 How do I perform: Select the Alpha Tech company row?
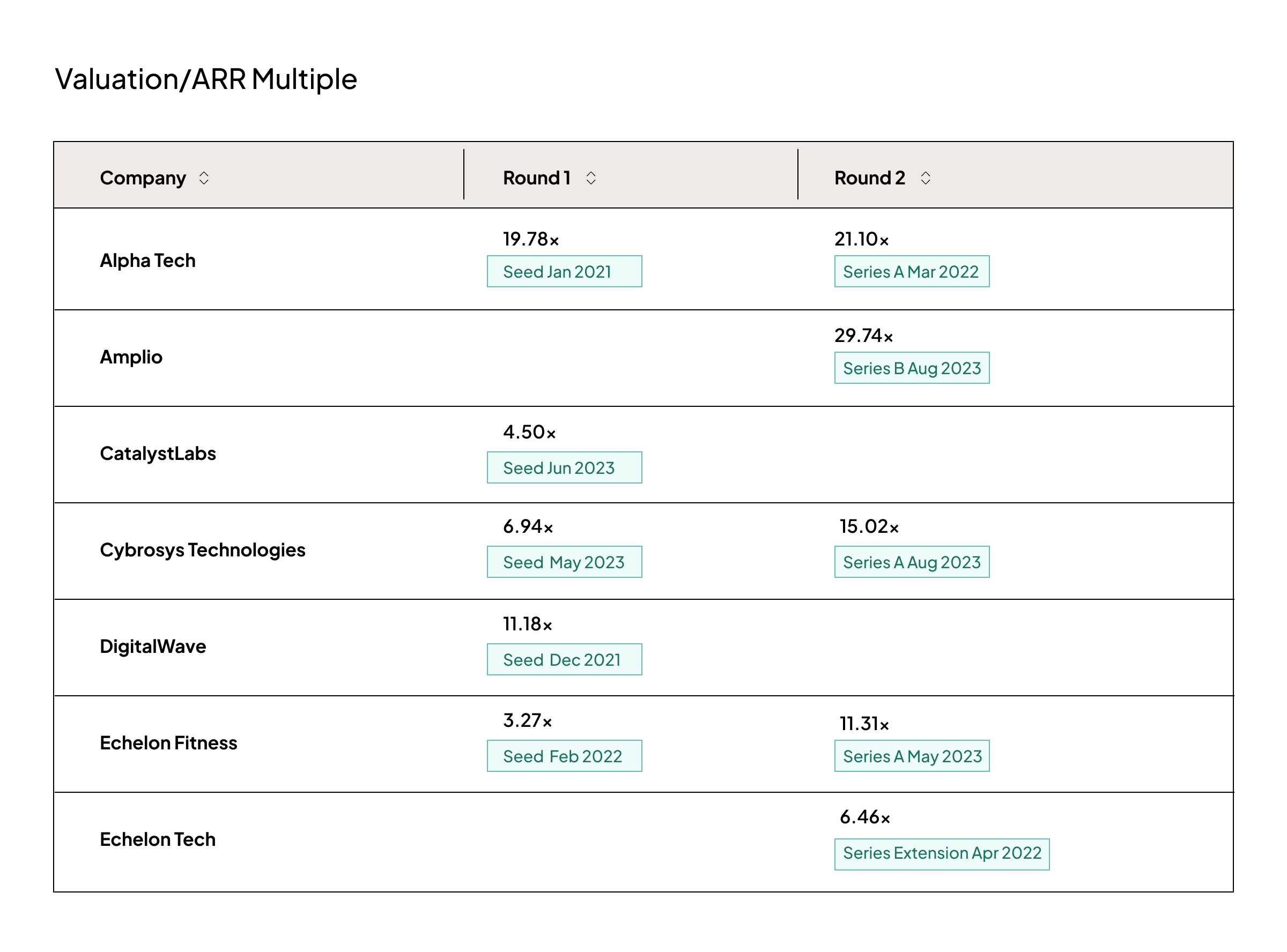147,260
